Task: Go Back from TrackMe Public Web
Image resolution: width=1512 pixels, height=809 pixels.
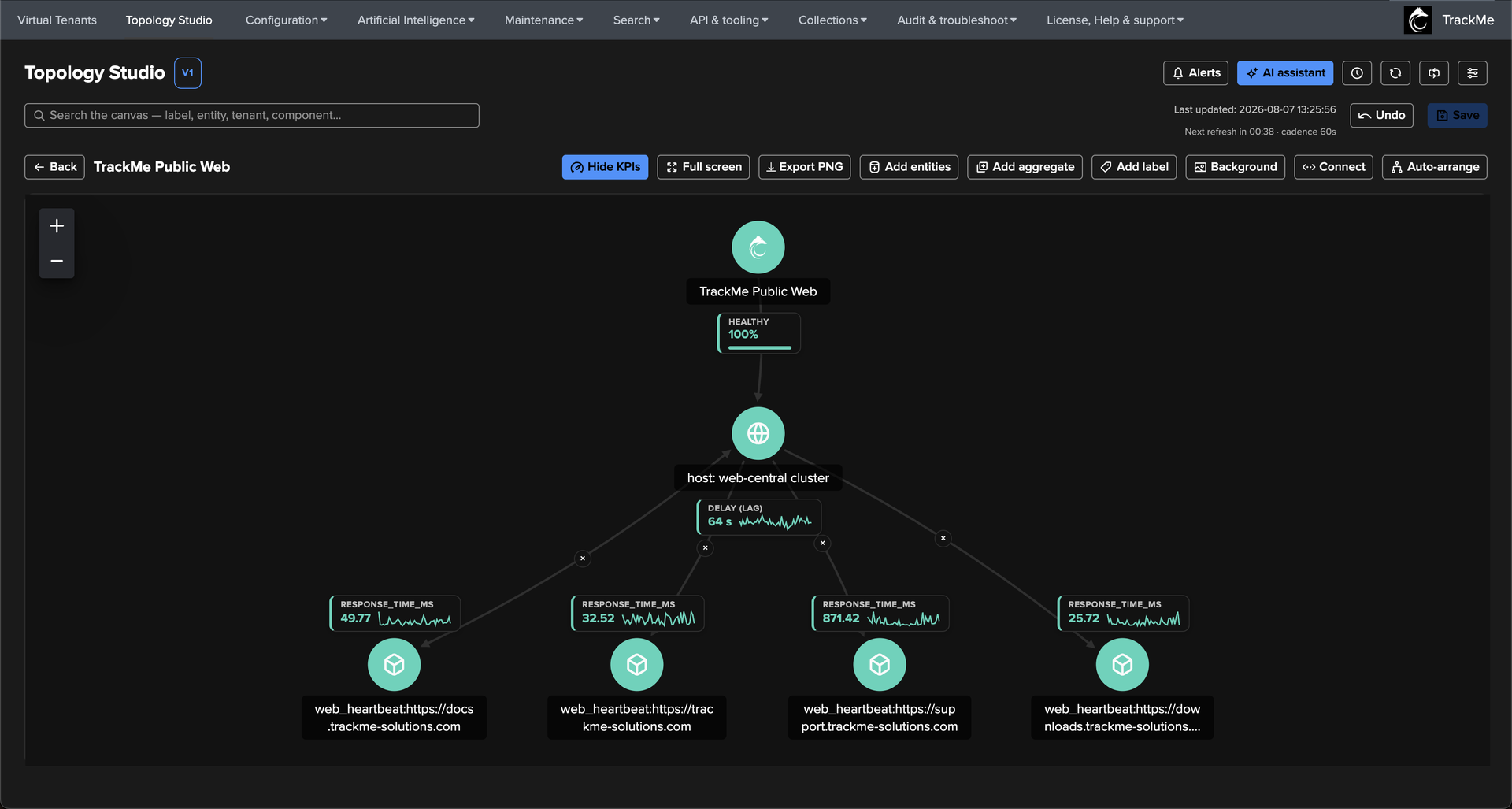Action: [x=54, y=167]
